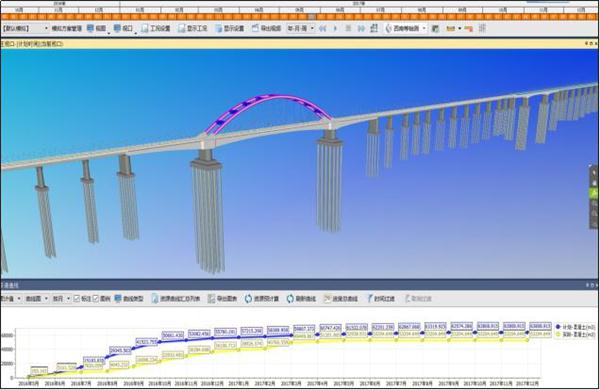Open working condition settings (工况设置)

pyautogui.click(x=155, y=28)
